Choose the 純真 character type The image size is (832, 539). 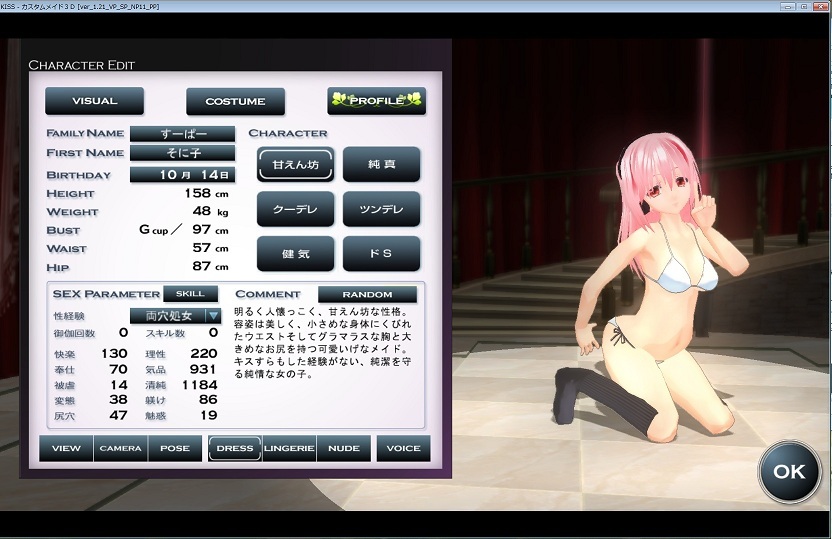[x=382, y=164]
